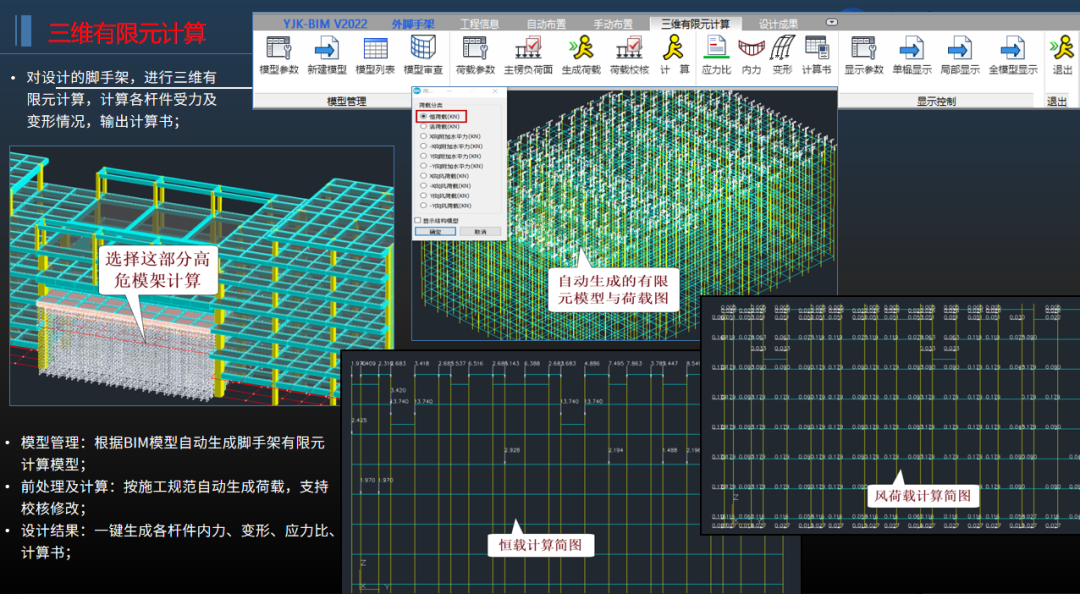Choose the 活荷载(KN) load type
The height and width of the screenshot is (594, 1080).
tap(423, 127)
